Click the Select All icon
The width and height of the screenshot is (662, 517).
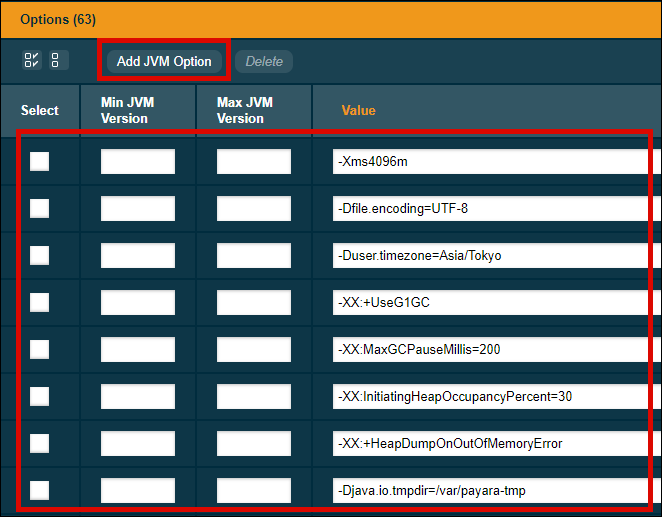(x=32, y=61)
